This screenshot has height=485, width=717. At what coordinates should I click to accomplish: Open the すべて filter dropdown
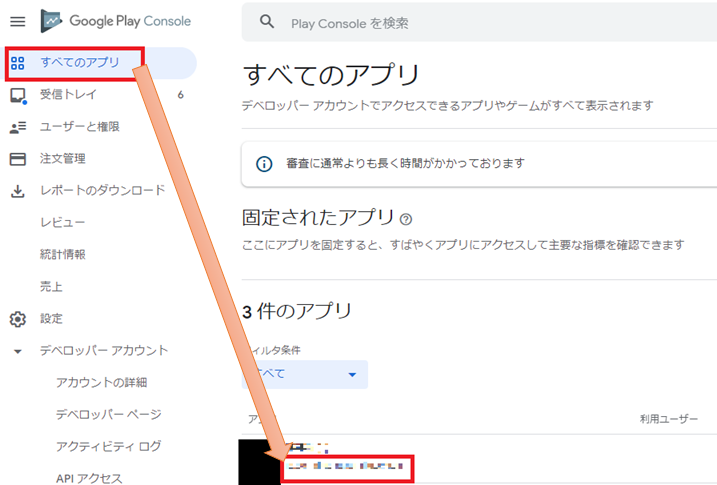coord(305,374)
